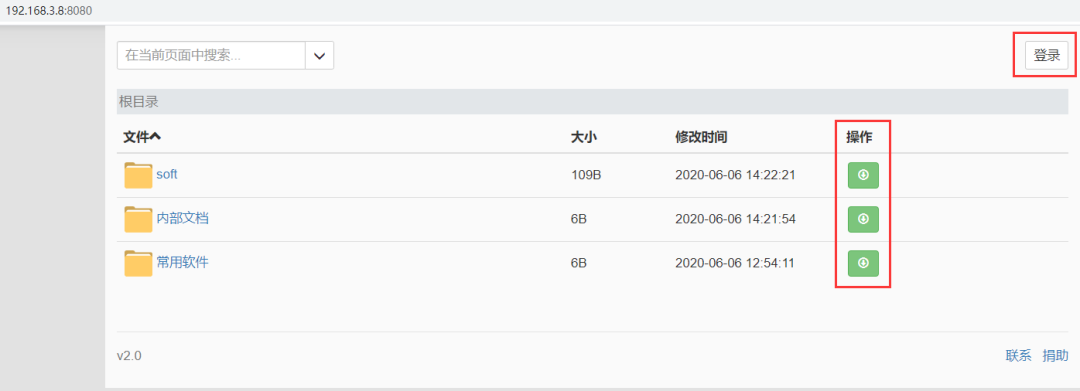Click green download button for 常用软件
The height and width of the screenshot is (391, 1080).
click(863, 263)
